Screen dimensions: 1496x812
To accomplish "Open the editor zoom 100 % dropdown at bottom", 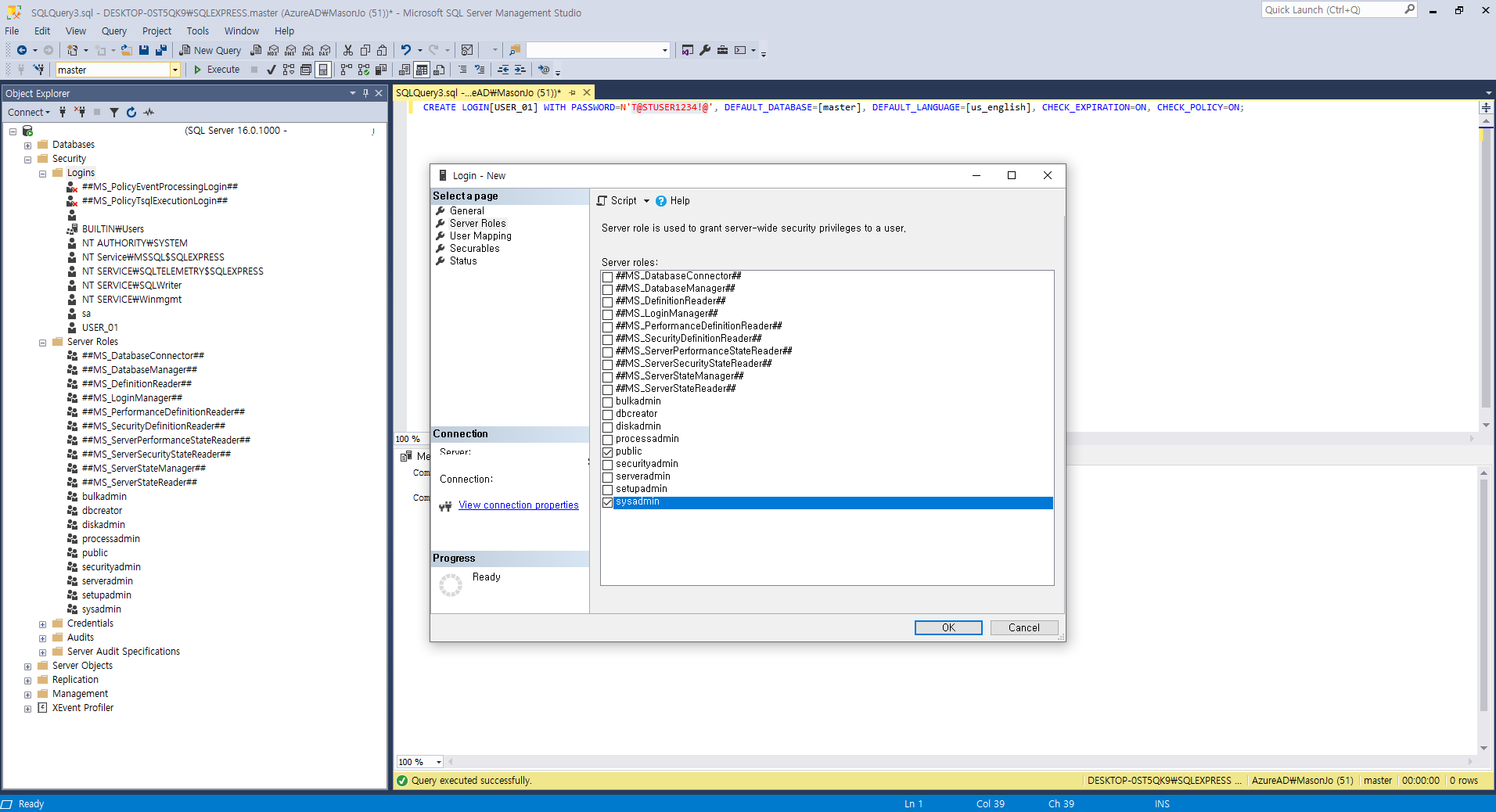I will (x=438, y=762).
